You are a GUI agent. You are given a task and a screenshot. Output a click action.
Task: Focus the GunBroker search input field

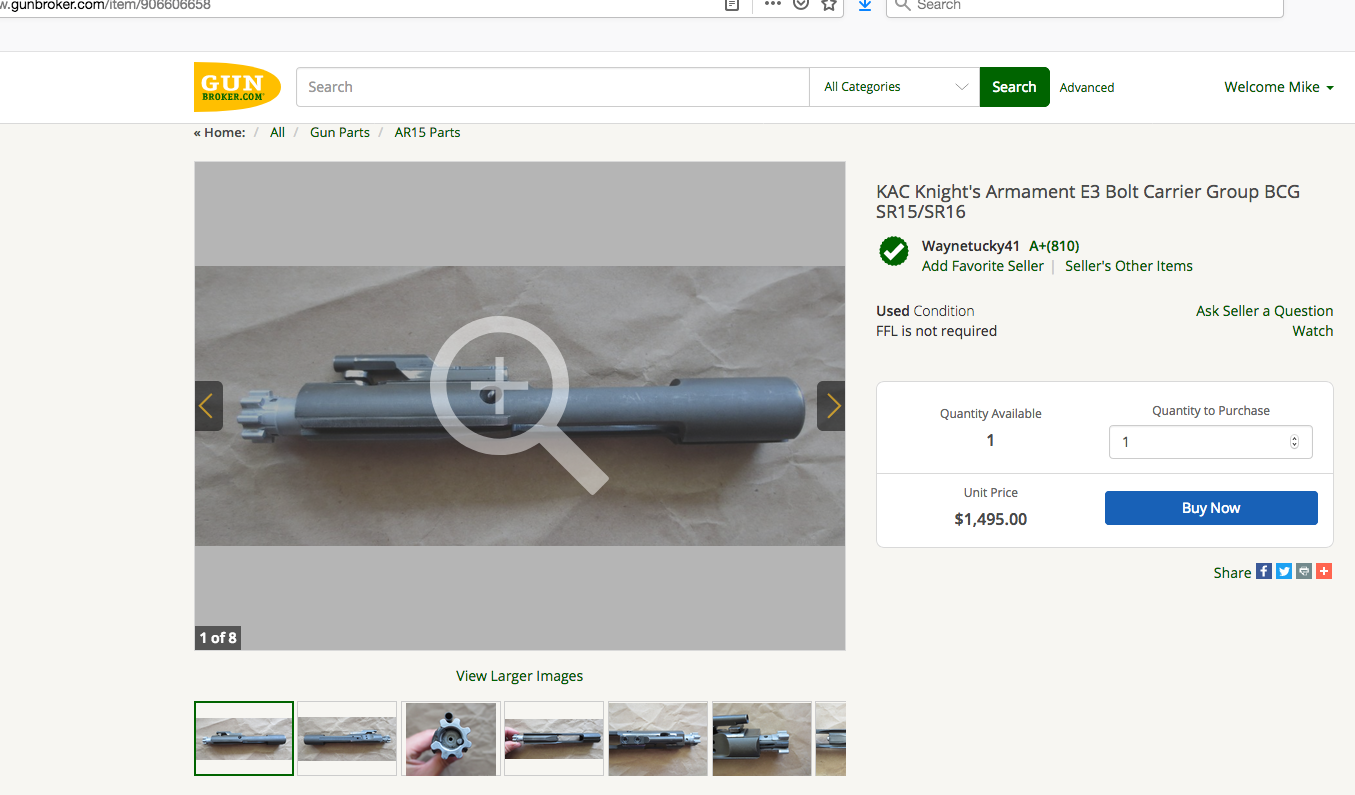click(x=552, y=87)
